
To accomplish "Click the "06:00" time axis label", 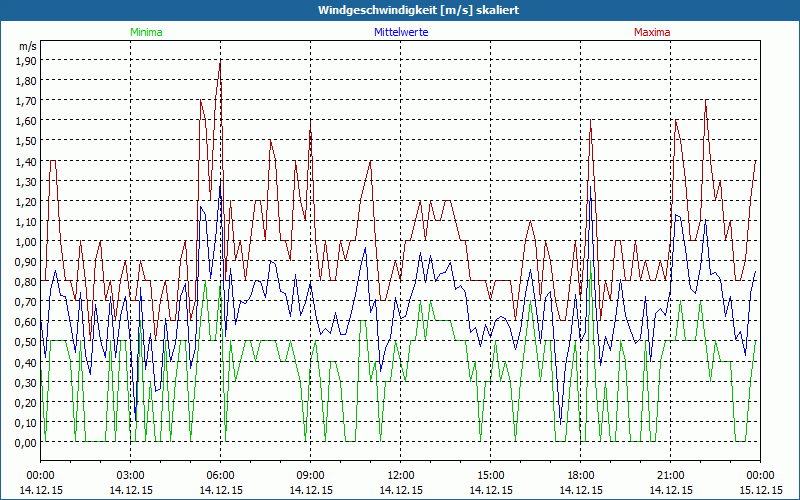I will coord(220,476).
